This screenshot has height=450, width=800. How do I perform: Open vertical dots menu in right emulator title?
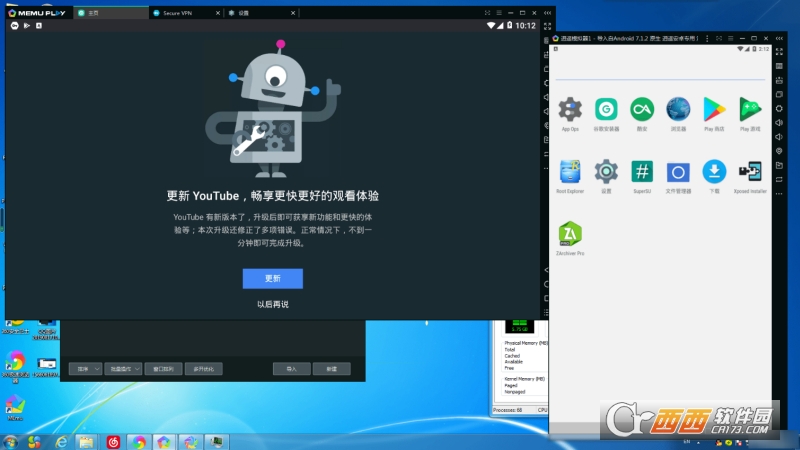point(707,38)
